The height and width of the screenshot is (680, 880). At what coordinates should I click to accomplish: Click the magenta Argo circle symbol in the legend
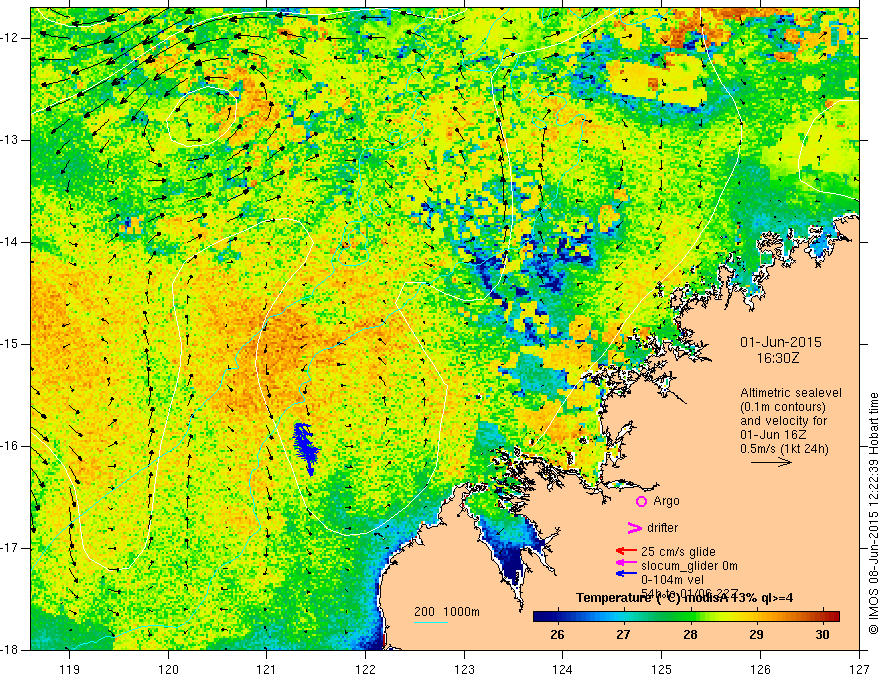tap(641, 501)
